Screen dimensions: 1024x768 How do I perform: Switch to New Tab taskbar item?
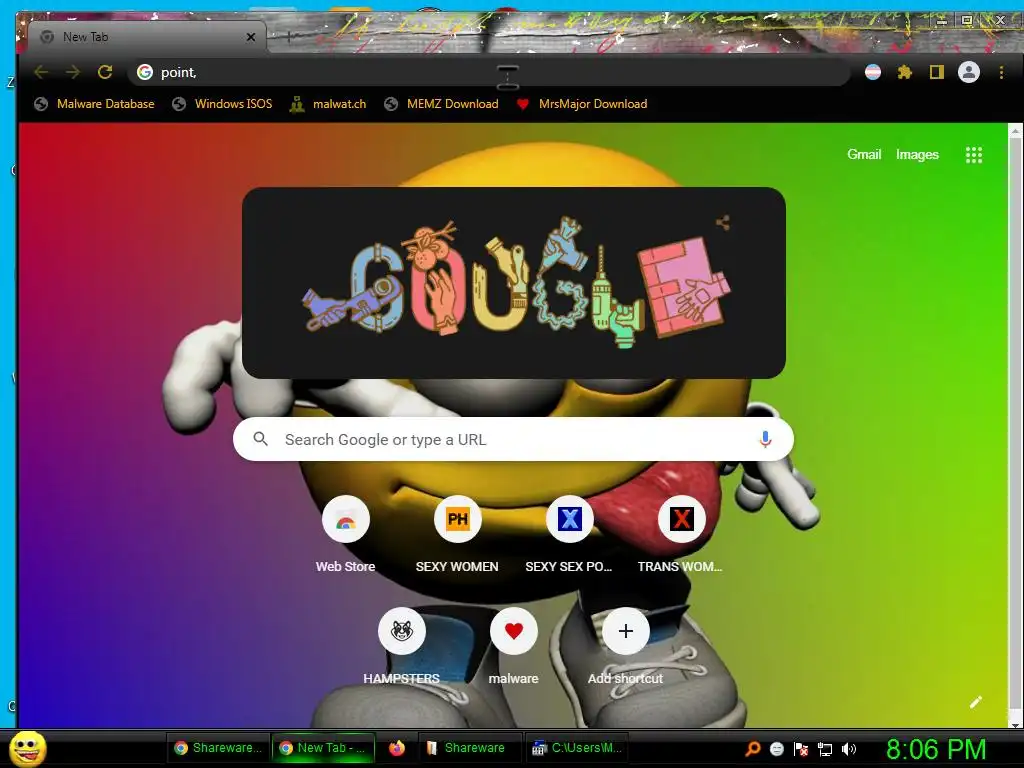[x=323, y=748]
